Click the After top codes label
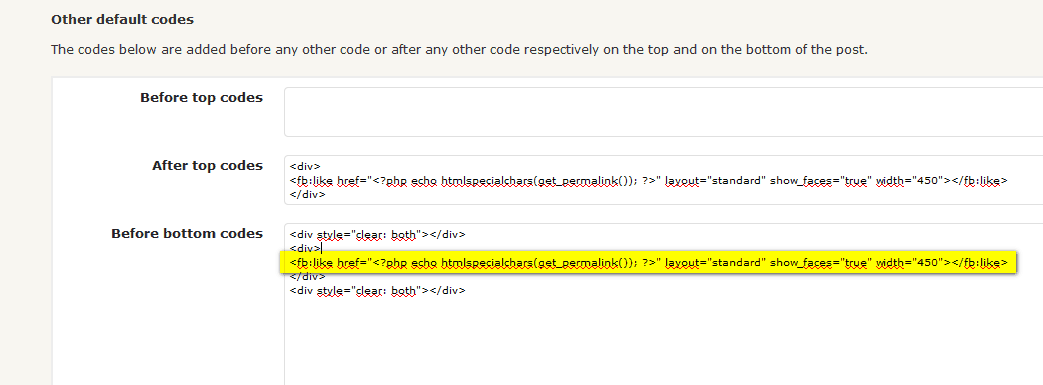 coord(208,166)
